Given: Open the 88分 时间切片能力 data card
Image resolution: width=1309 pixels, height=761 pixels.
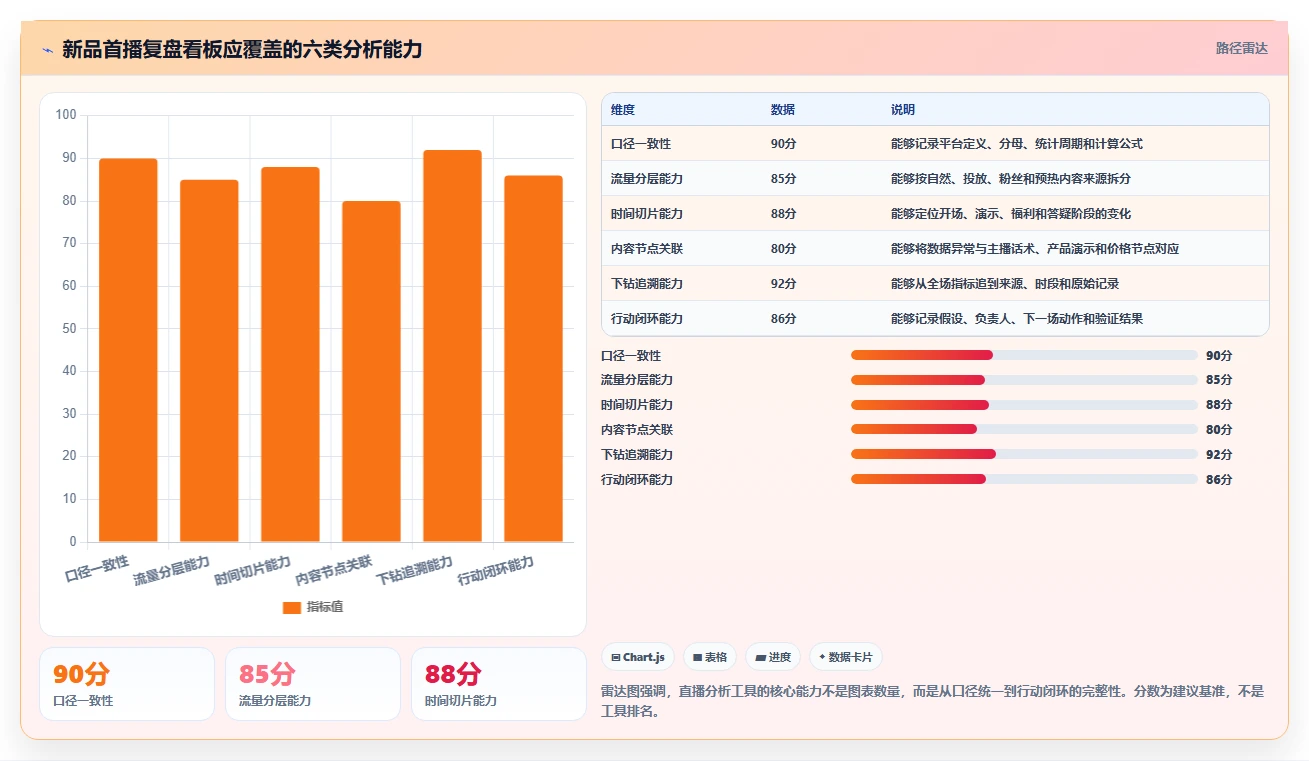Looking at the screenshot, I should click(499, 684).
